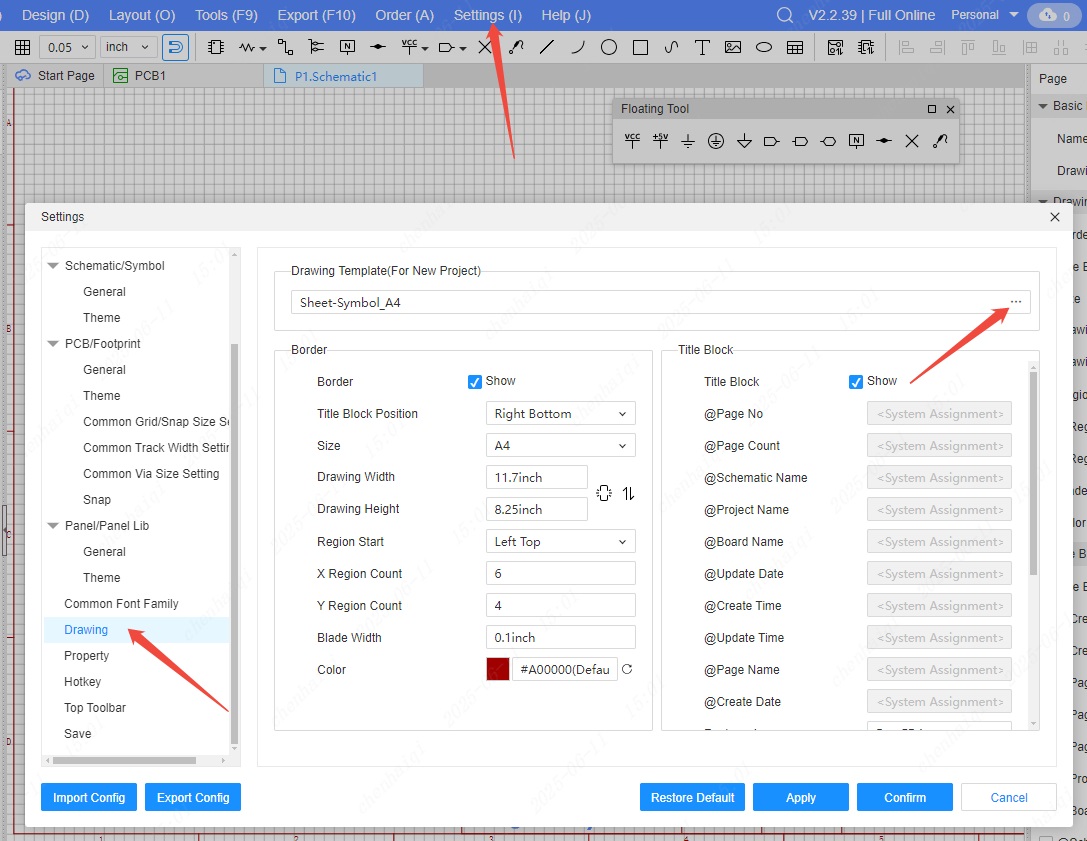Click the search magnifier icon in top bar
1087x841 pixels.
(x=785, y=15)
